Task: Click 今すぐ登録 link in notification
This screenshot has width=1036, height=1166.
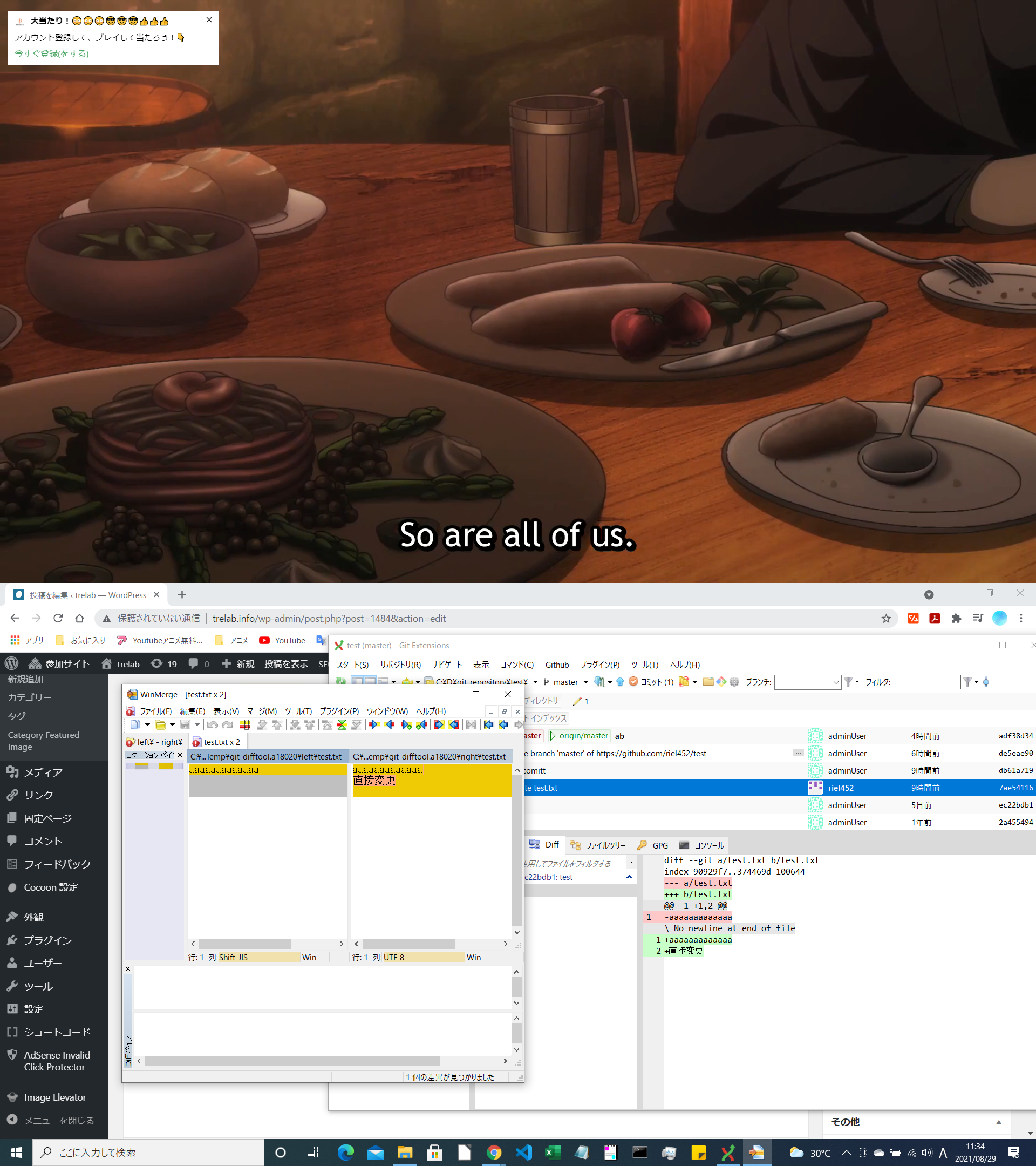Action: click(x=51, y=53)
